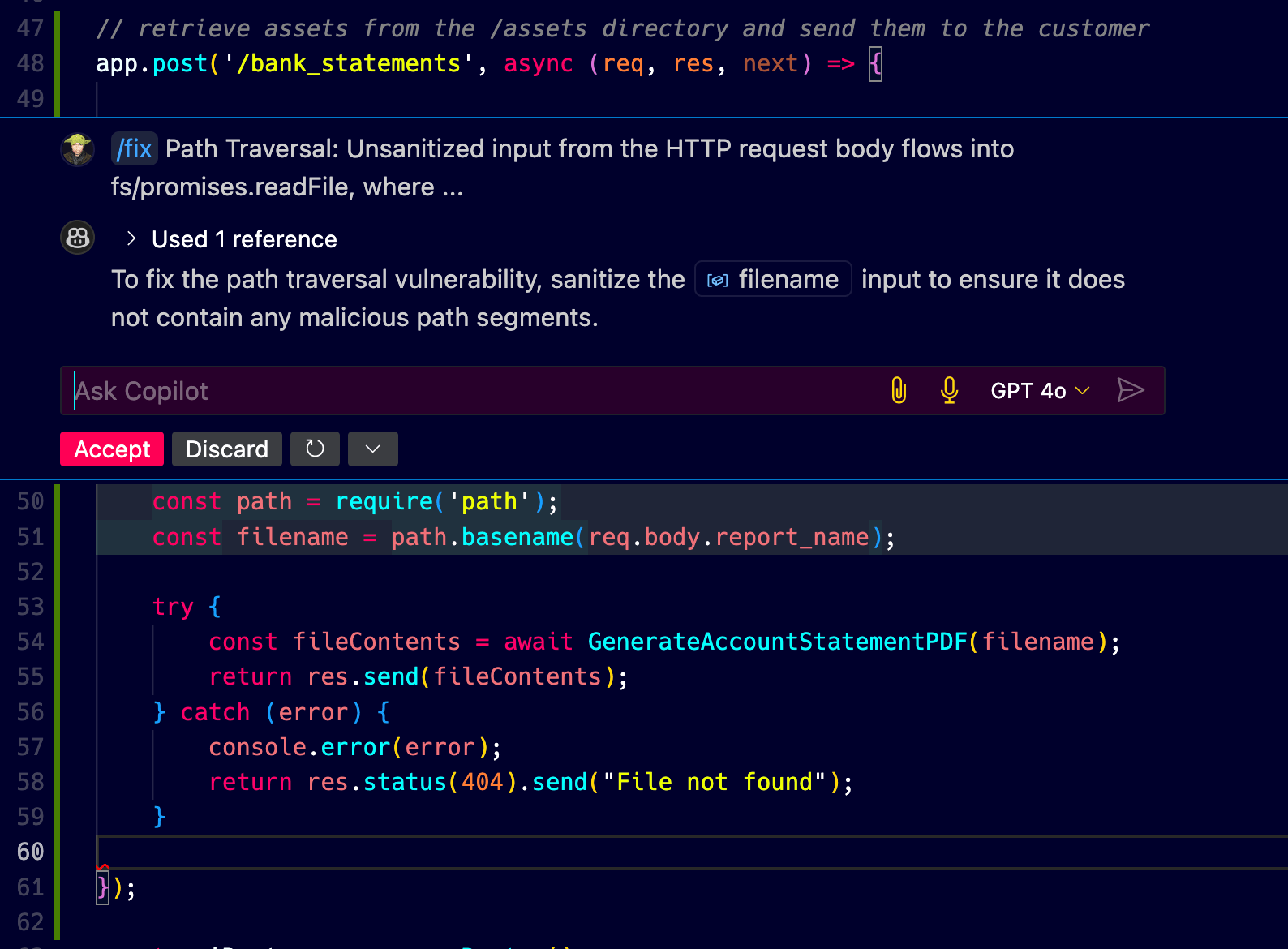The image size is (1288, 949).
Task: Click the 404 status code value
Action: 483,782
